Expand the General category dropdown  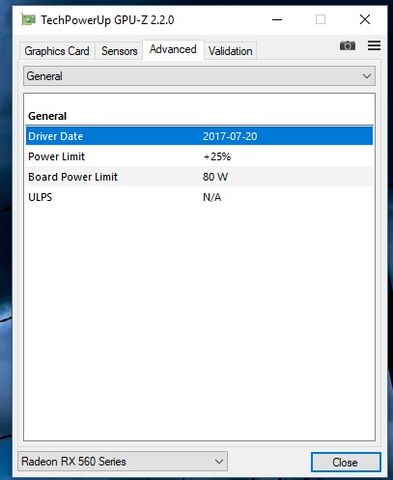[x=199, y=76]
